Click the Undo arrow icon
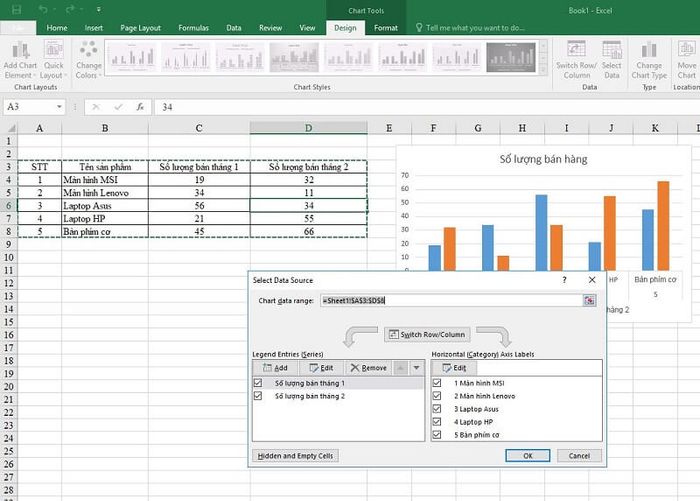Screen dimensions: 700x501 tap(43, 9)
